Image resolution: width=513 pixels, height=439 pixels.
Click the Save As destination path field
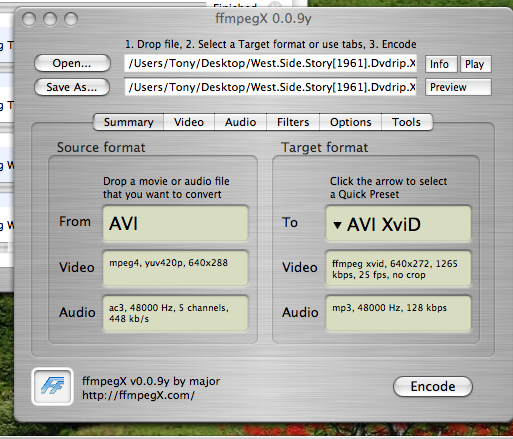click(270, 87)
